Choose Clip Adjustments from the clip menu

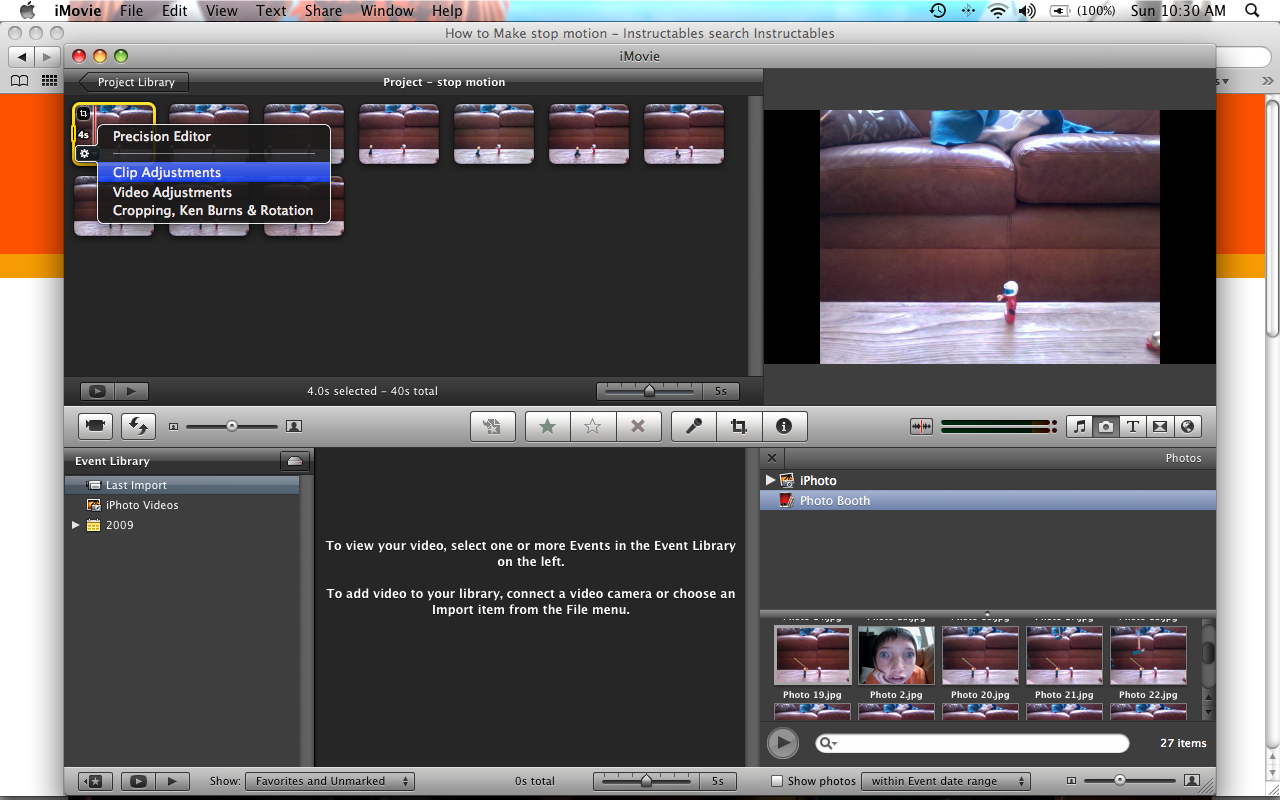[x=214, y=173]
